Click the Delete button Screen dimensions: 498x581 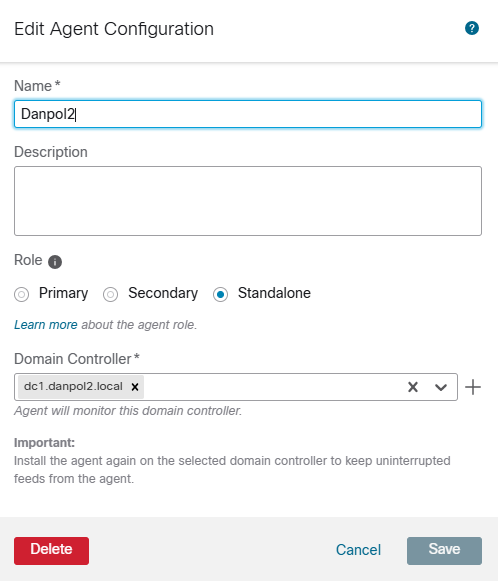[52, 551]
